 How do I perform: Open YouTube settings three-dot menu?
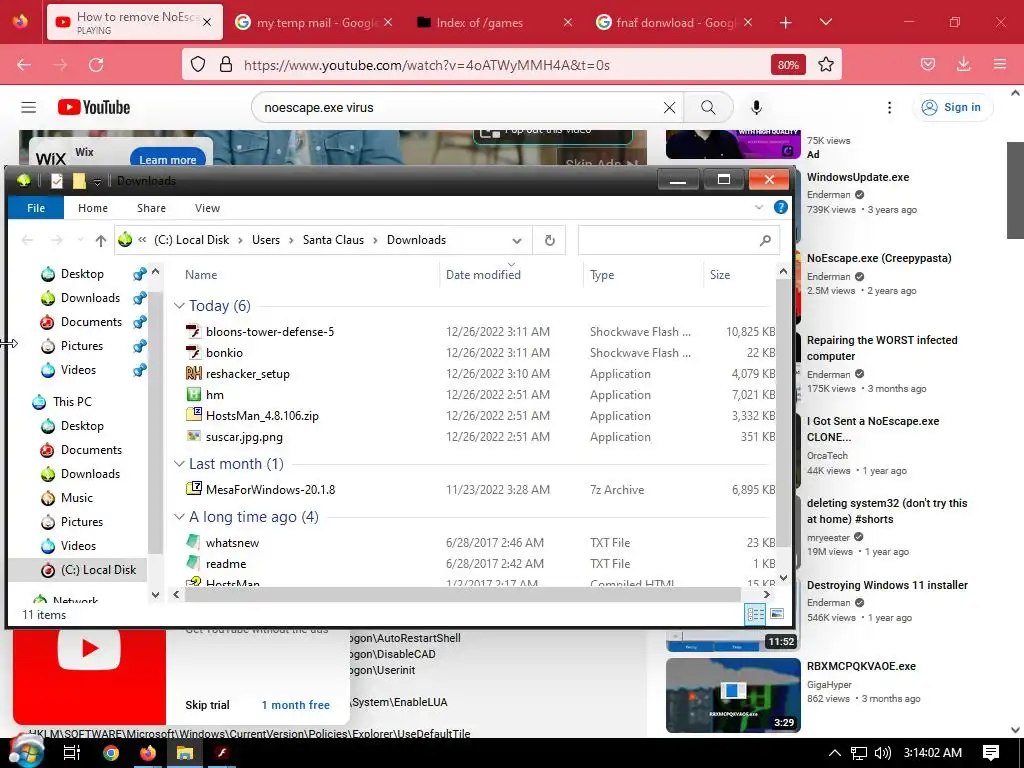pos(889,108)
